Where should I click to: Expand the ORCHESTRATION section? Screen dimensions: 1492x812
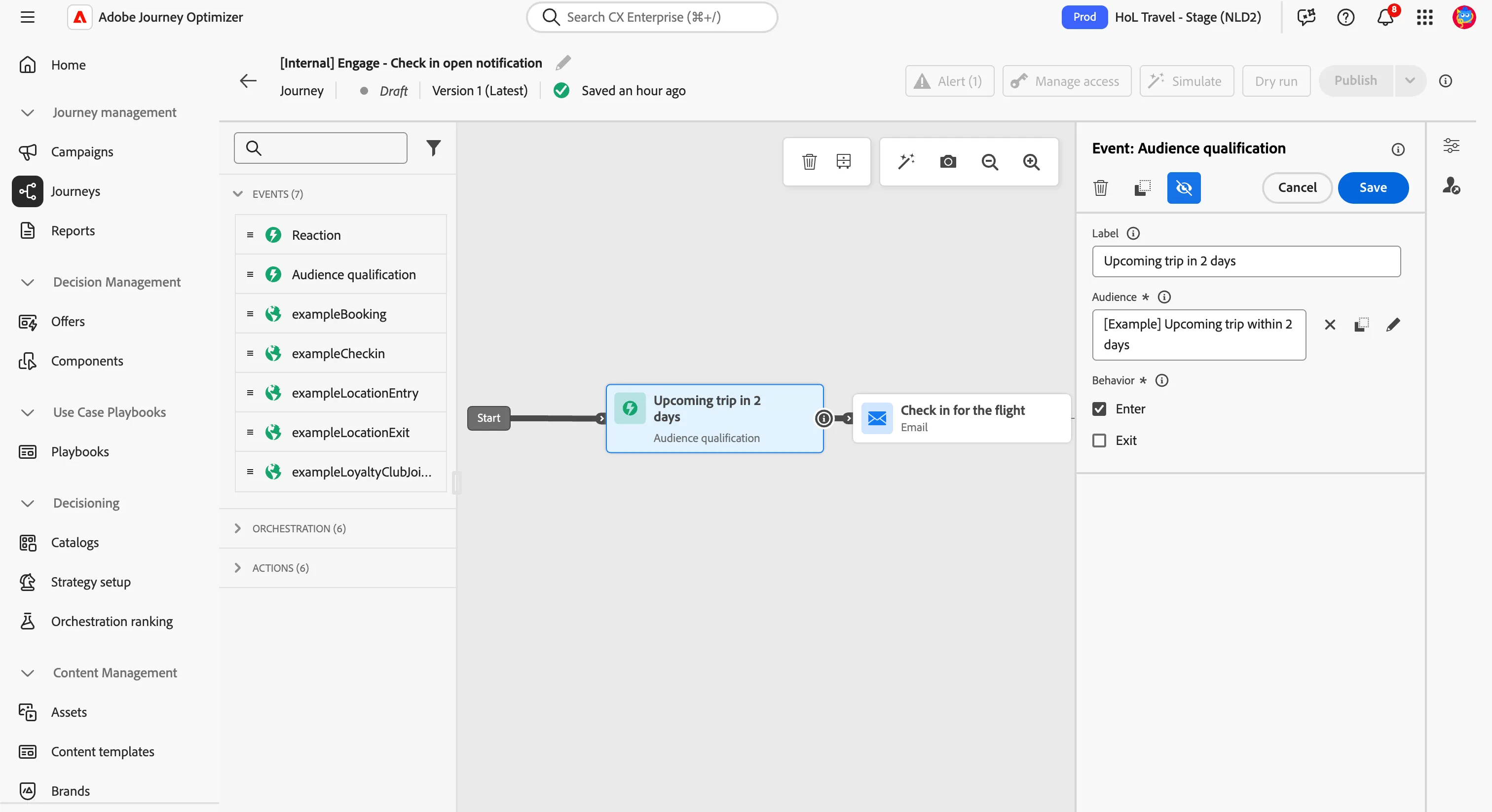pyautogui.click(x=237, y=528)
